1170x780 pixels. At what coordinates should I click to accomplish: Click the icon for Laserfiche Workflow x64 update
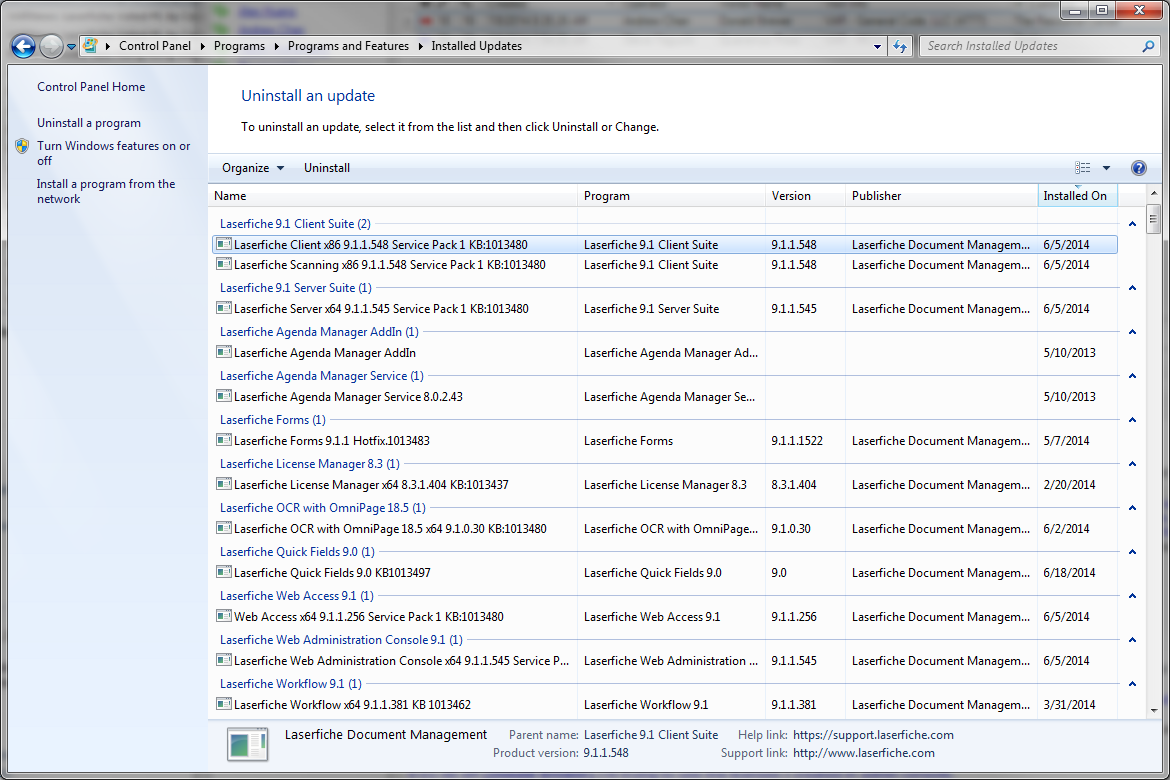point(223,704)
